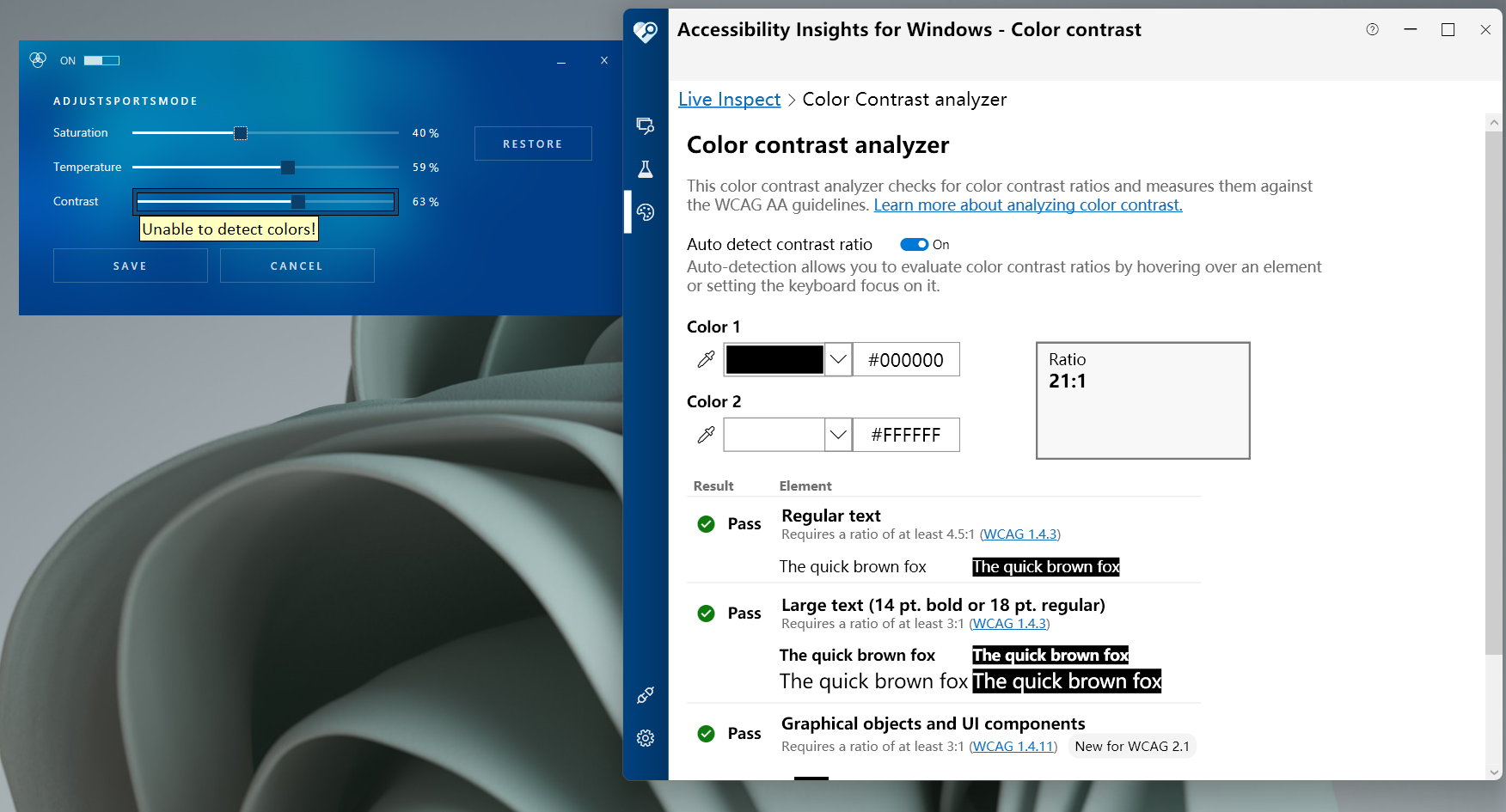Click the 'Color Contrast analyzer' breadcrumb text
The image size is (1506, 812).
pos(904,100)
